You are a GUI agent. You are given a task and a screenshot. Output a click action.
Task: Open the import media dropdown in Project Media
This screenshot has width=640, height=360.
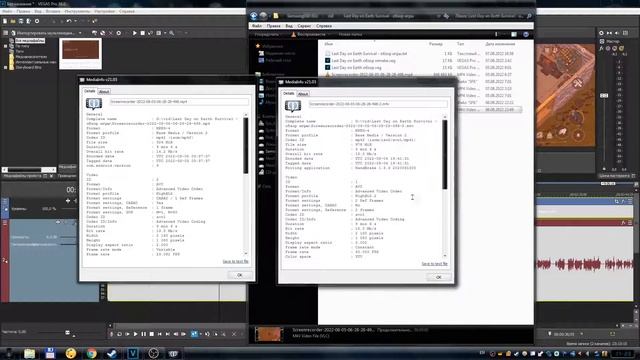[80, 33]
